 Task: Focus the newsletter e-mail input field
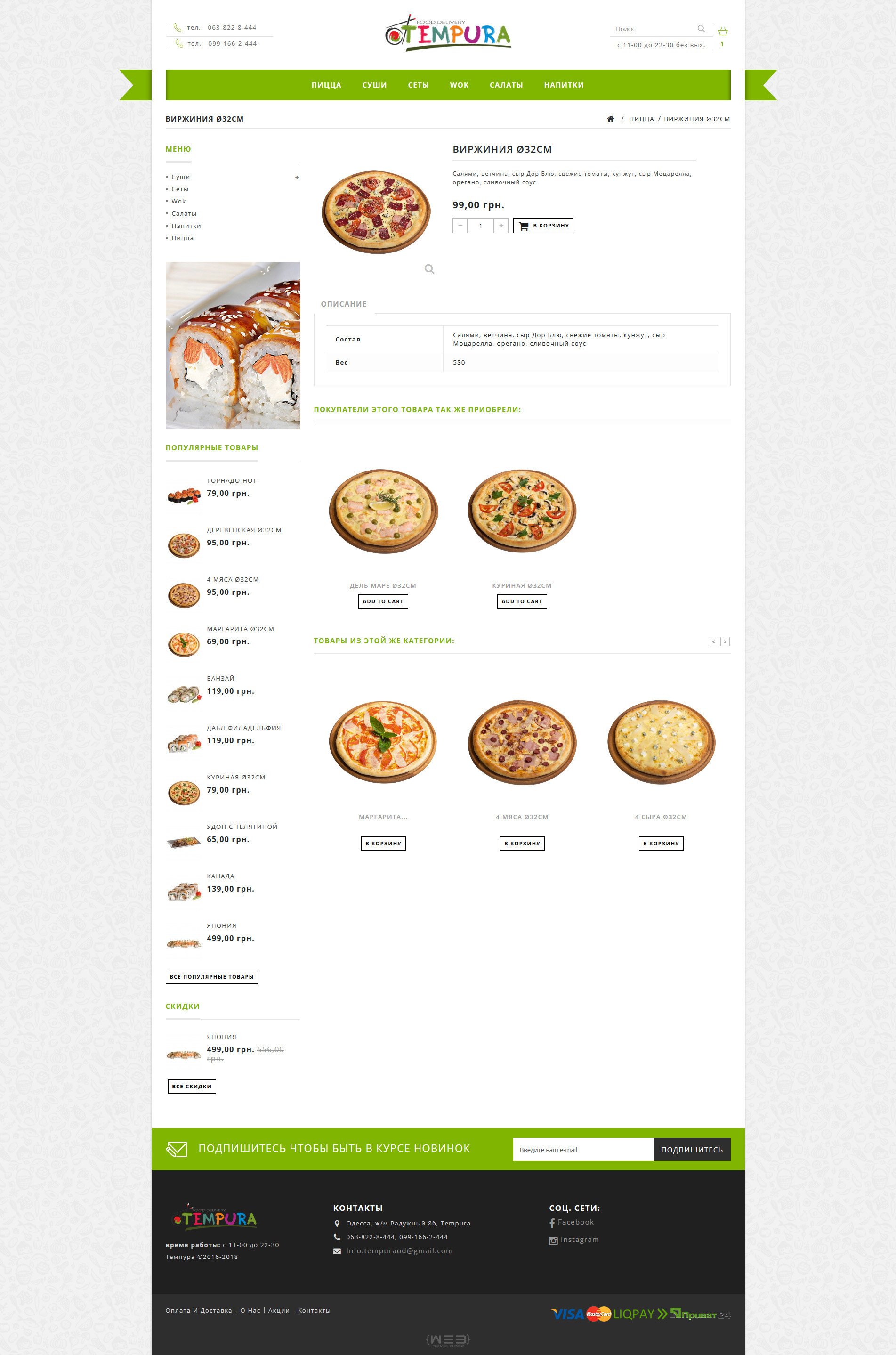[583, 1149]
